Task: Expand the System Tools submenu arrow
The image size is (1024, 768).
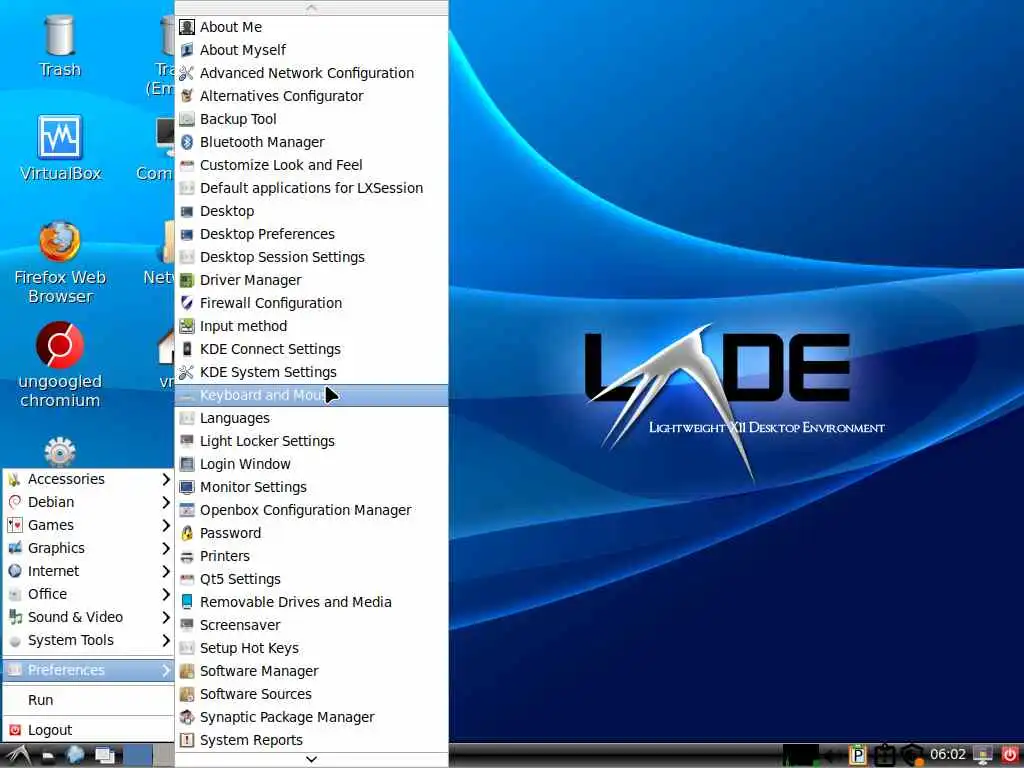Action: coord(165,640)
